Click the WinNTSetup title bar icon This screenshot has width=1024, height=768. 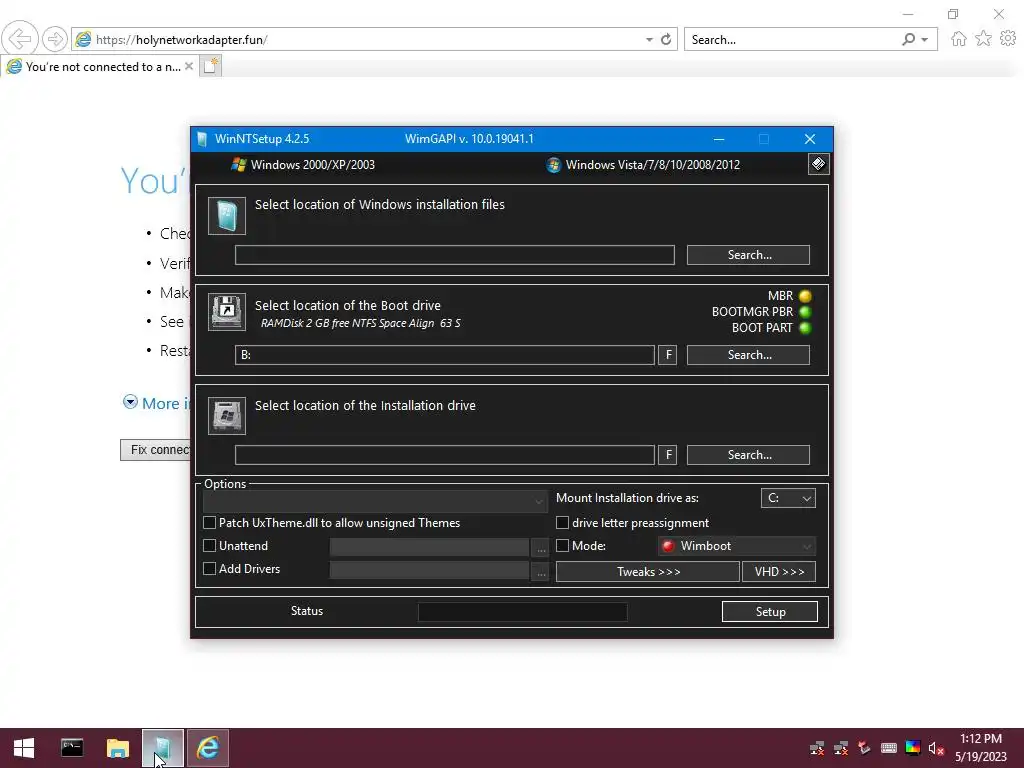(202, 138)
